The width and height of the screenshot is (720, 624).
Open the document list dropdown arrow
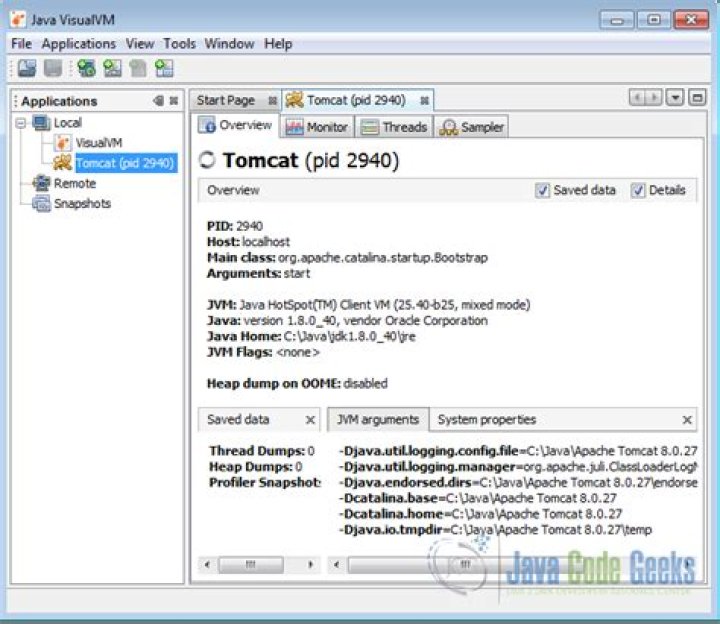pyautogui.click(x=675, y=97)
